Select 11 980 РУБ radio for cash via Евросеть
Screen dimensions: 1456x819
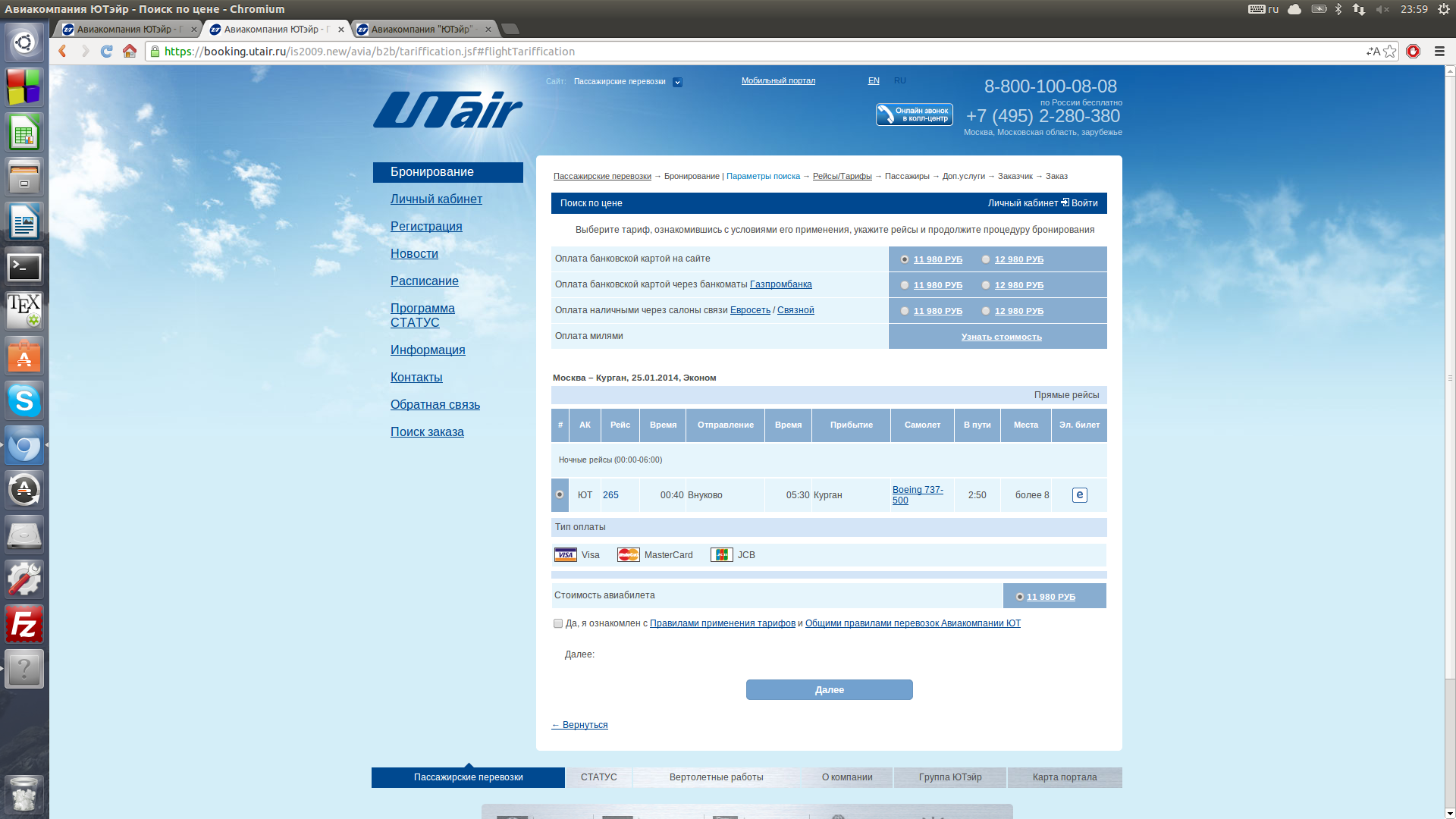tap(905, 311)
